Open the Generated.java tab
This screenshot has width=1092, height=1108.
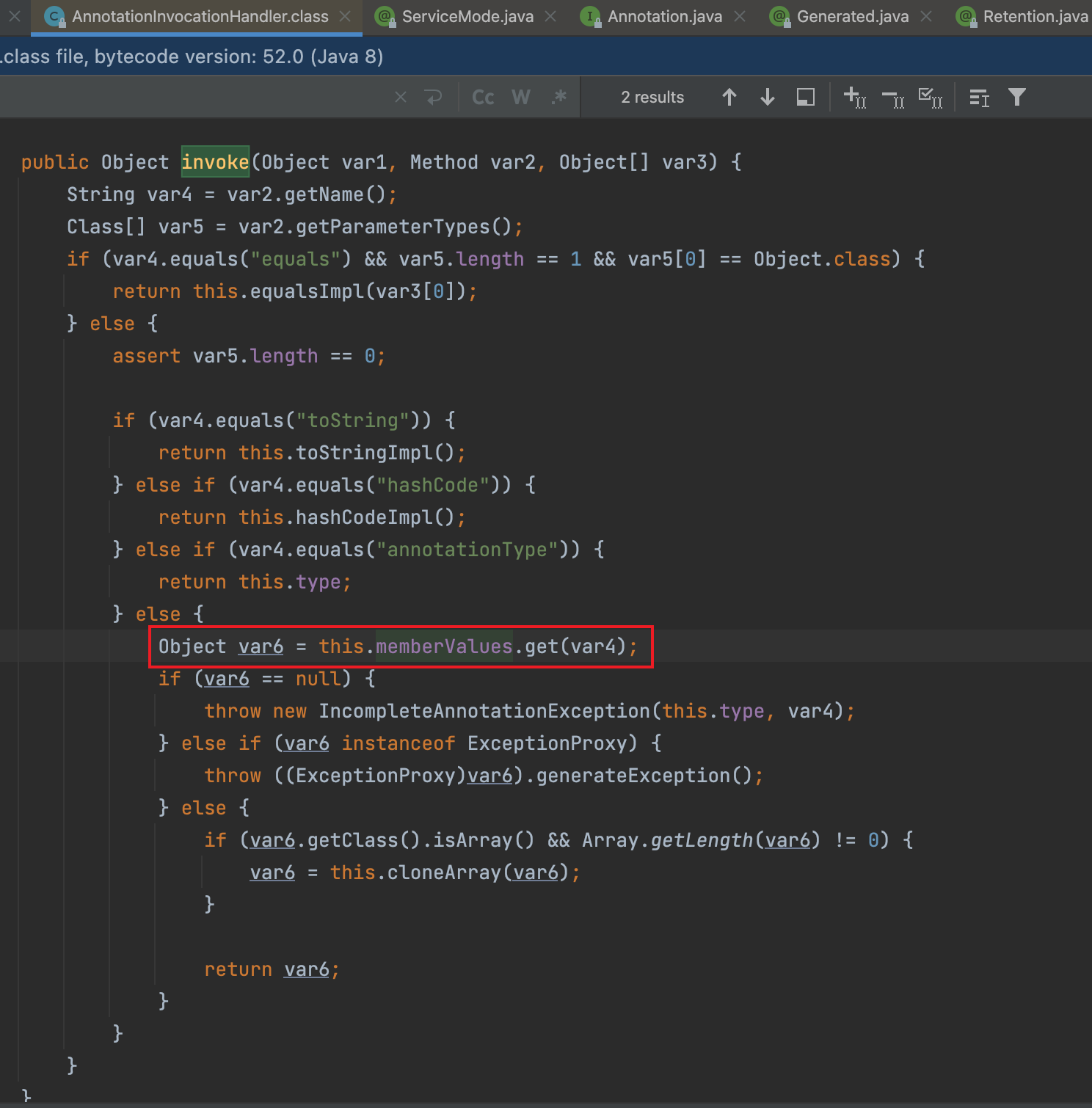[x=853, y=16]
